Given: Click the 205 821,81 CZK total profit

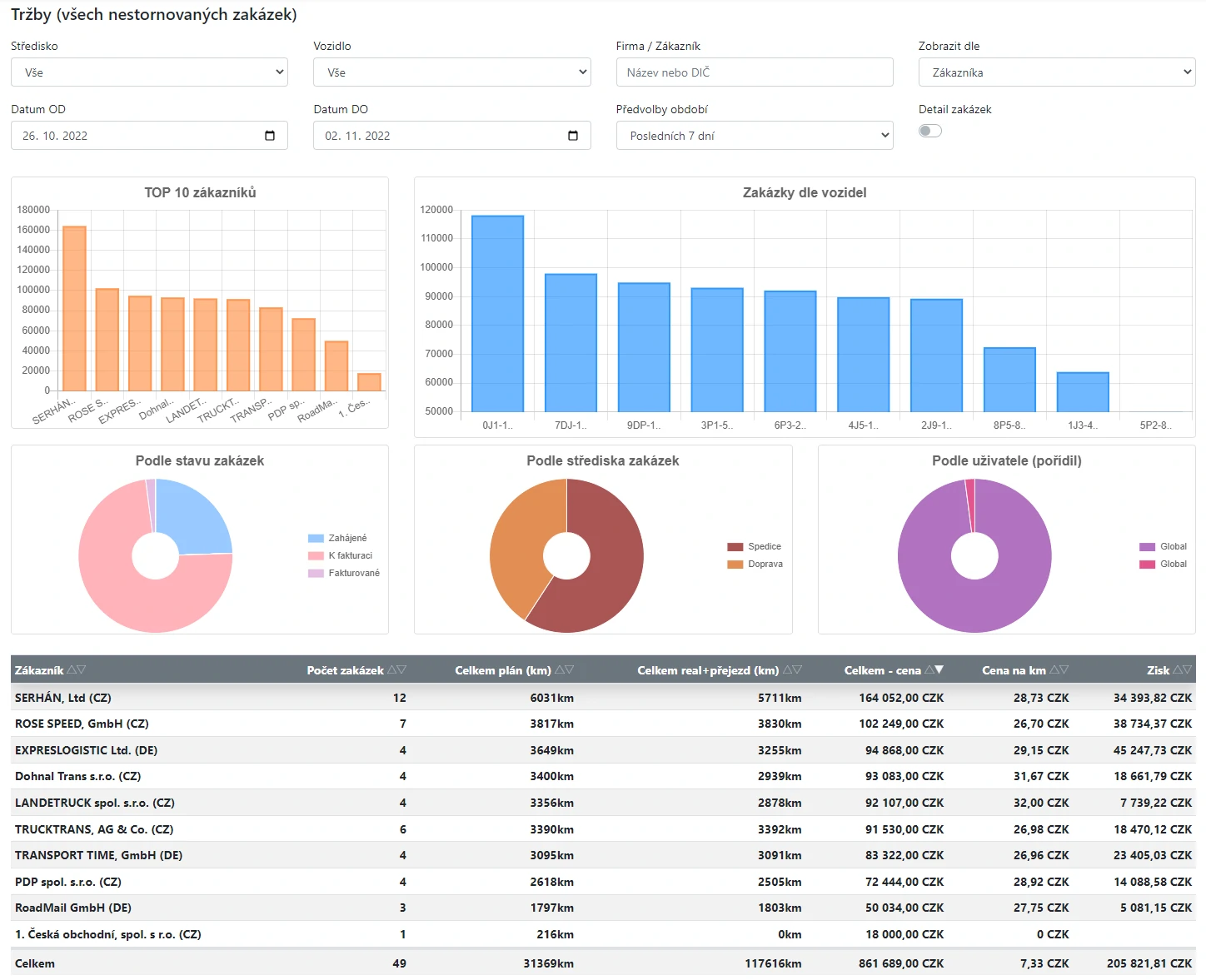Looking at the screenshot, I should point(1149,963).
